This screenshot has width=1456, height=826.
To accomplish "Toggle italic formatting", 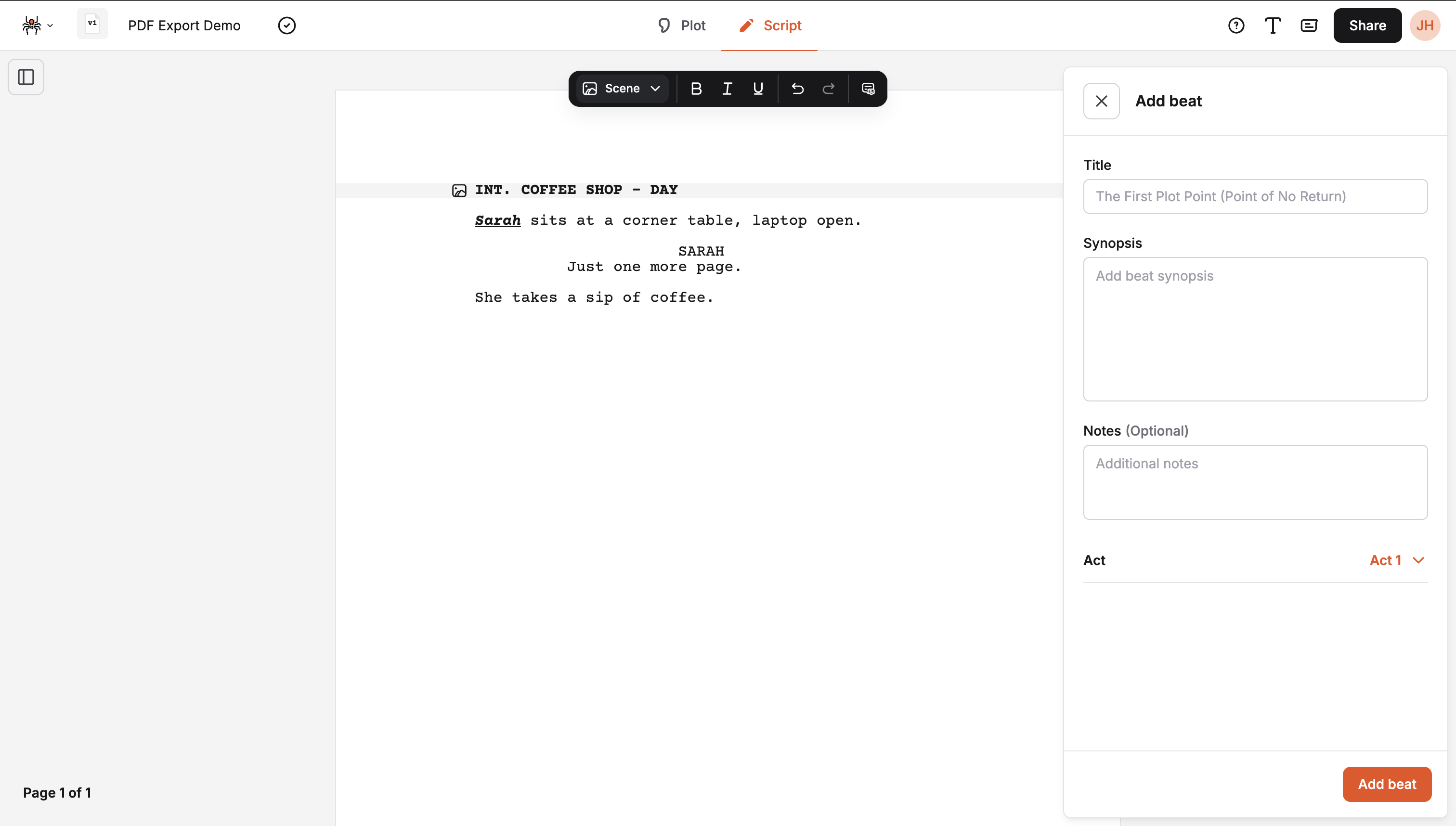I will (x=727, y=89).
